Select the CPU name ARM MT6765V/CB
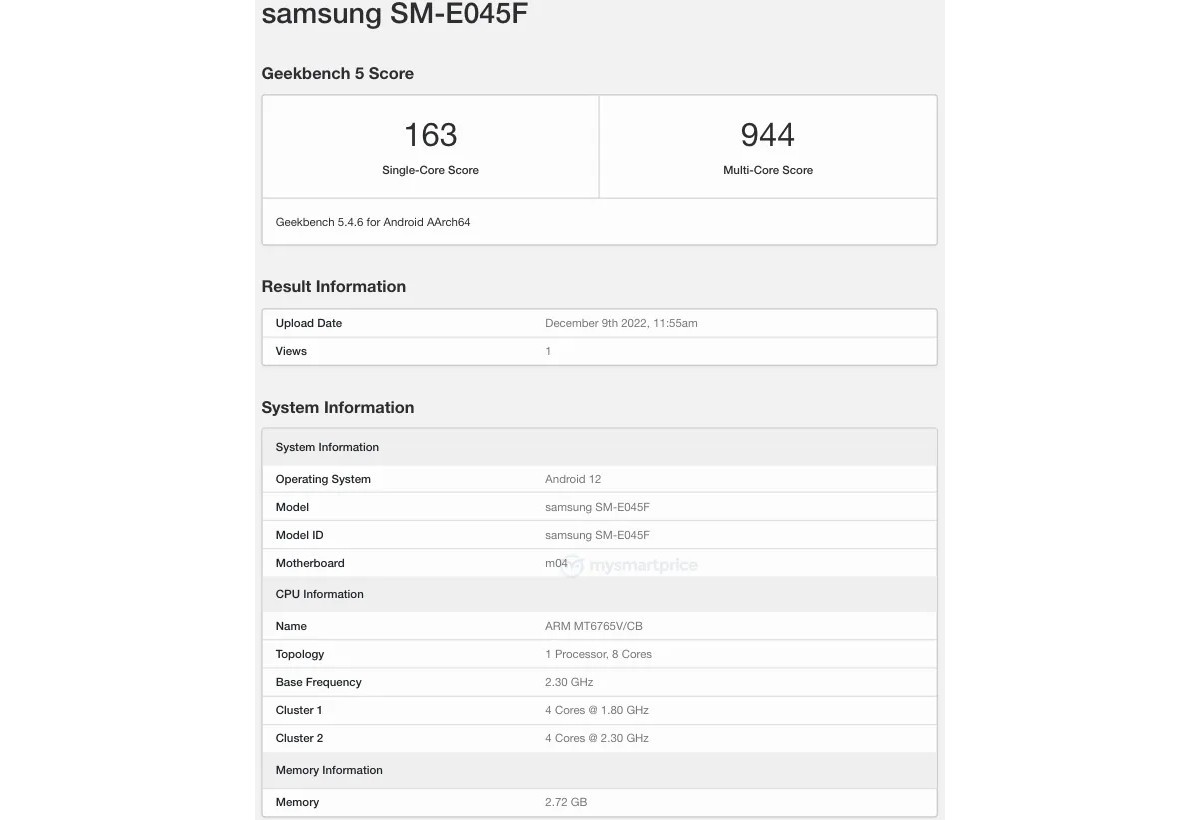1200x820 pixels. click(594, 626)
